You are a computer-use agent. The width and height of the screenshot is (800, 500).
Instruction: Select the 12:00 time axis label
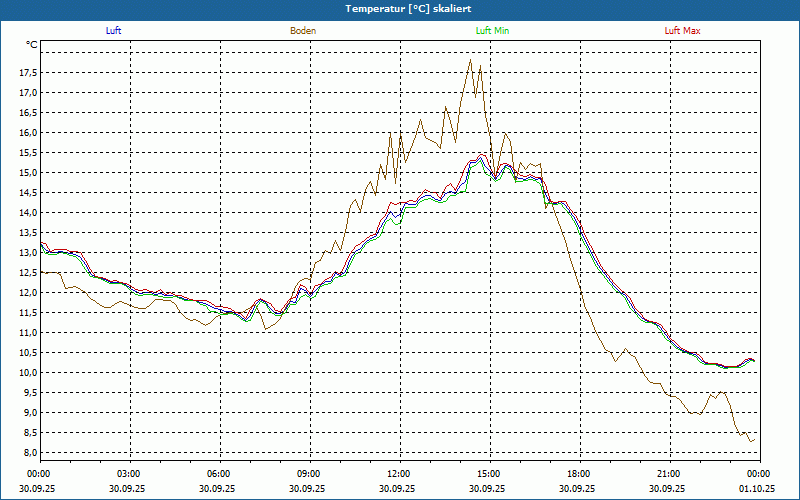(x=398, y=474)
